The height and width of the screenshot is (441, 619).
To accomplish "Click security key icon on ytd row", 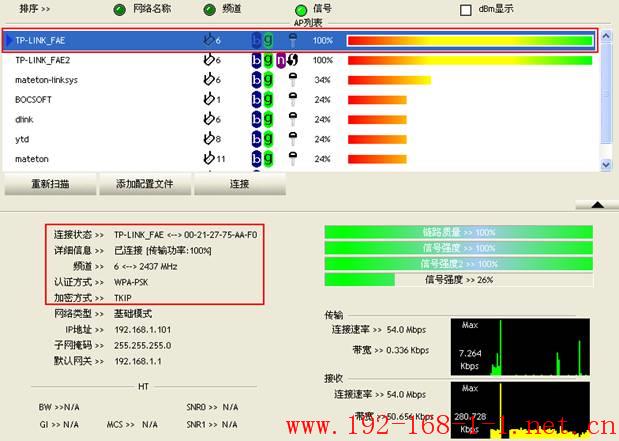I will (x=293, y=139).
